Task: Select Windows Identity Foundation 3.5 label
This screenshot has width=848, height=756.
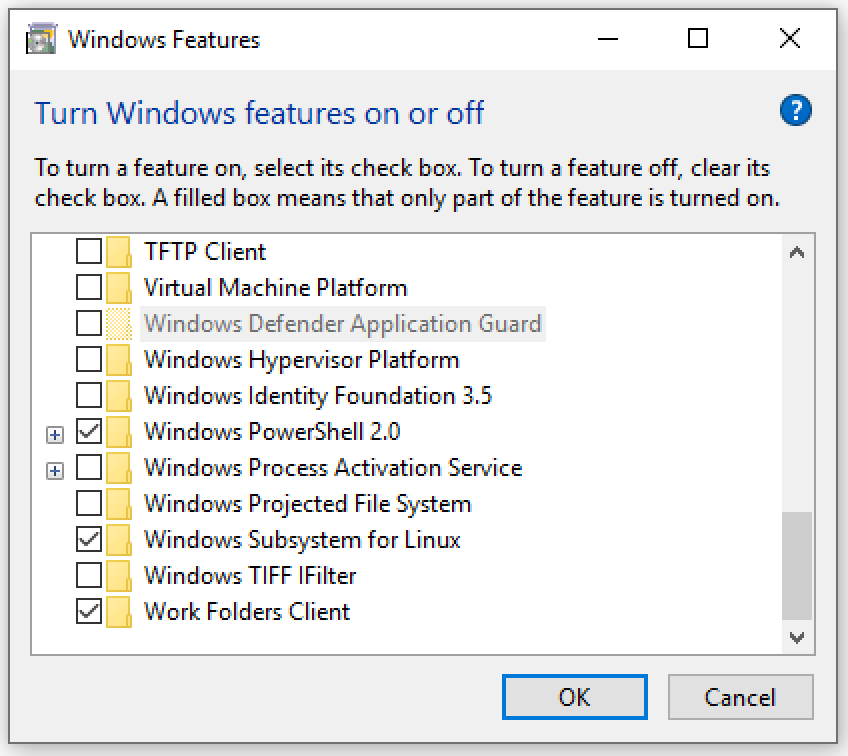Action: pyautogui.click(x=318, y=396)
